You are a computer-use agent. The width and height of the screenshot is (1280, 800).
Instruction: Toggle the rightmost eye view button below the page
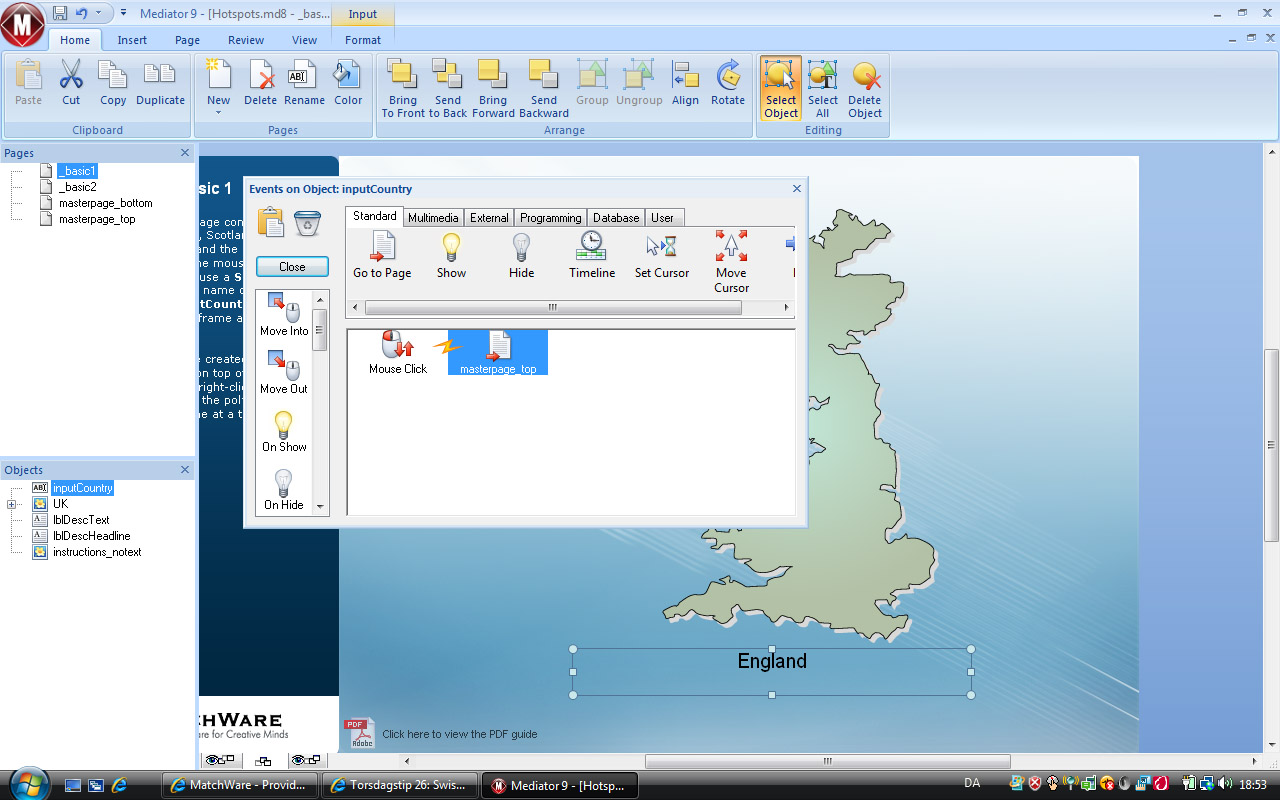(x=305, y=761)
